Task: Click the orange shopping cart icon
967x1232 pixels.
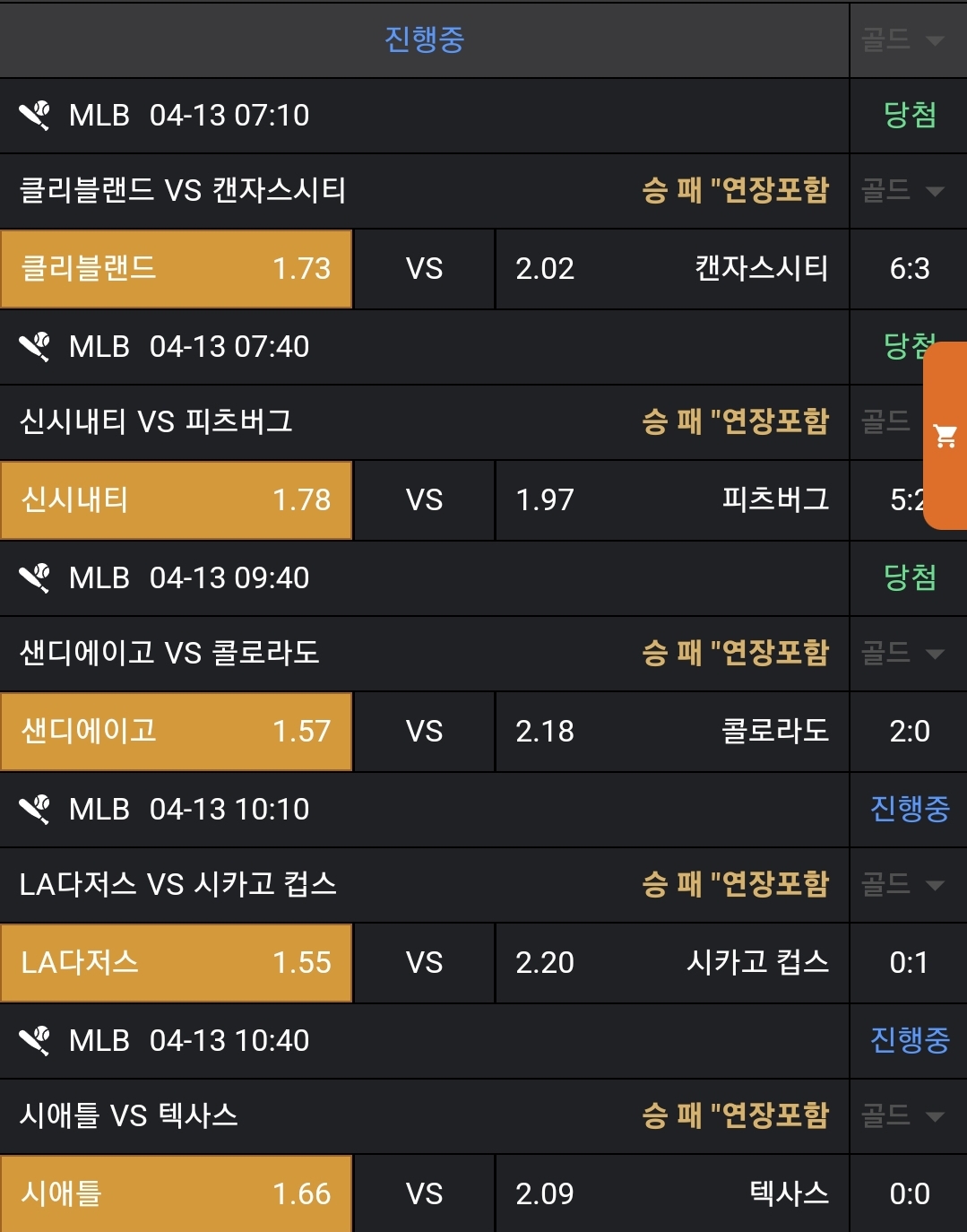Action: 945,436
